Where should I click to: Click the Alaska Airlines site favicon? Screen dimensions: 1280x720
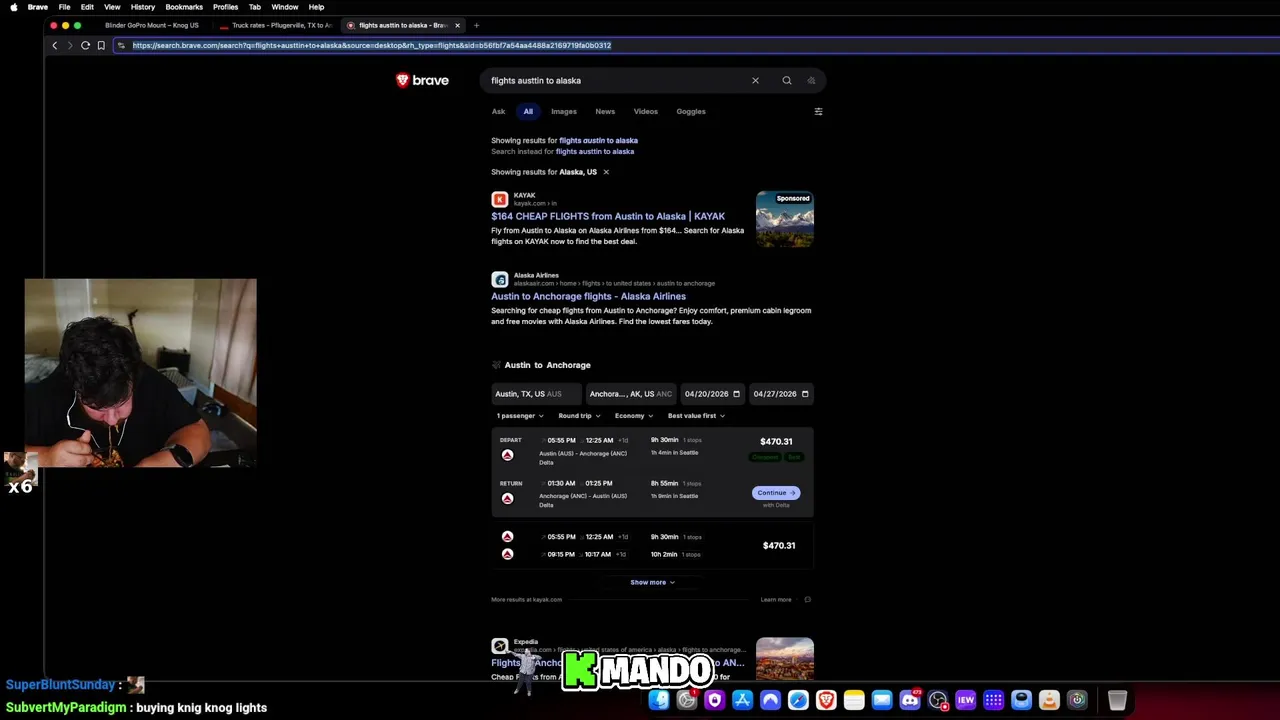(500, 279)
